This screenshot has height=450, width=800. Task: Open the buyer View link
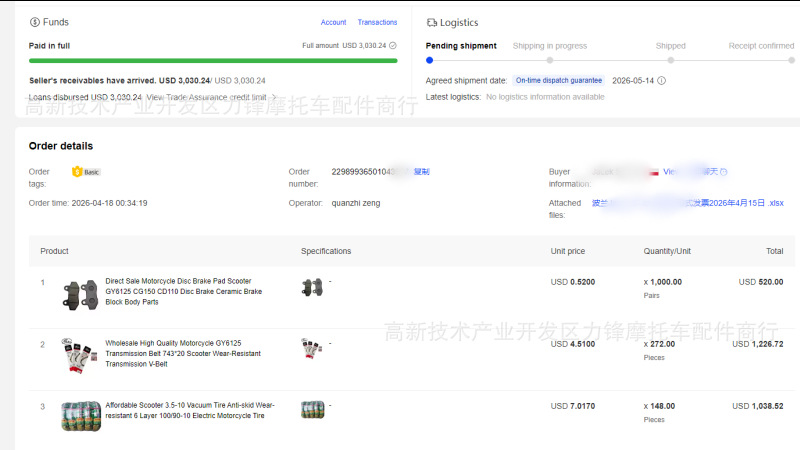coord(669,172)
